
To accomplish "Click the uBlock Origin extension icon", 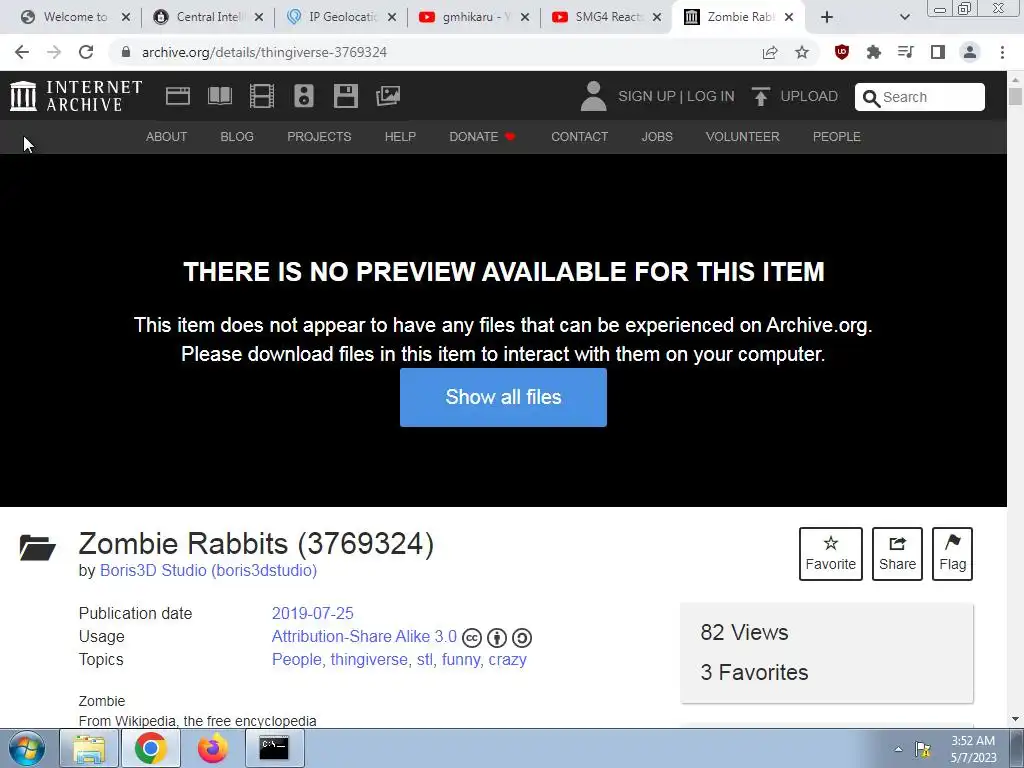I will pyautogui.click(x=842, y=52).
